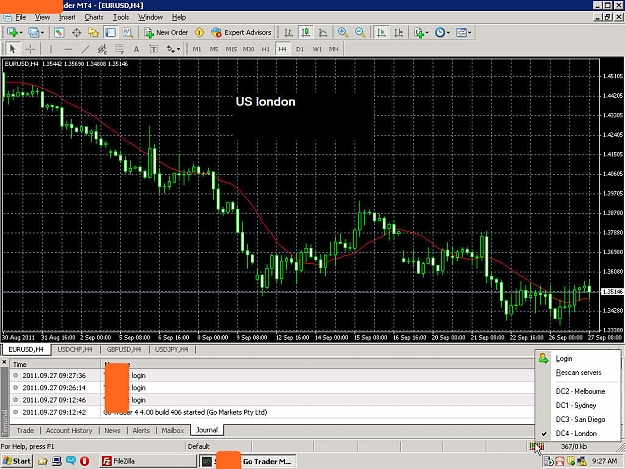This screenshot has height=469, width=625.
Task: Set timeframe to D1
Action: point(300,49)
